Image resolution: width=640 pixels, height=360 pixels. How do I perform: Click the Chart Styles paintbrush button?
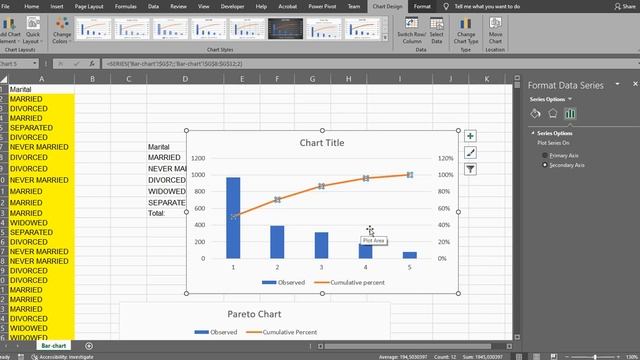pyautogui.click(x=470, y=153)
